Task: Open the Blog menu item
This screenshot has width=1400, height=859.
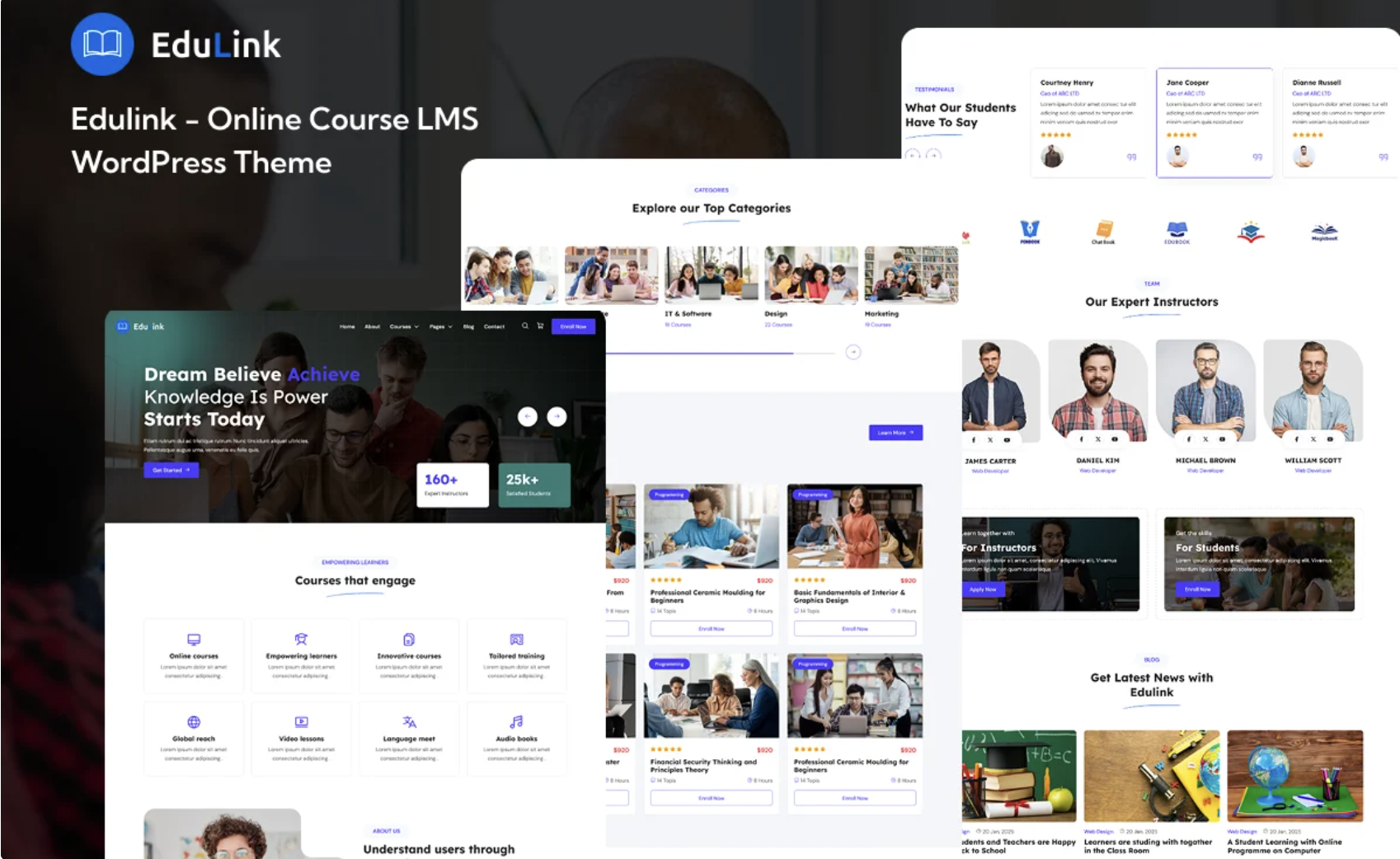Action: (x=468, y=326)
